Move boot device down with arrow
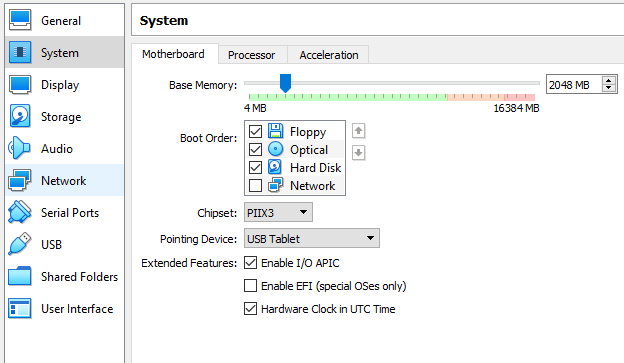This screenshot has height=363, width=624. tap(359, 152)
